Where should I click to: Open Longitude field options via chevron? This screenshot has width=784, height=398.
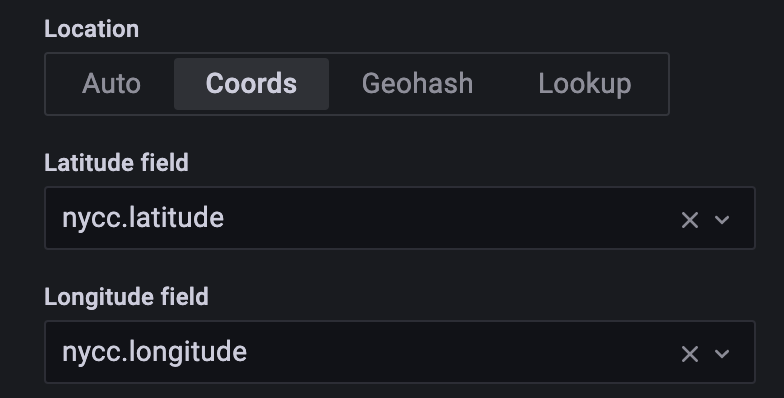coord(722,354)
